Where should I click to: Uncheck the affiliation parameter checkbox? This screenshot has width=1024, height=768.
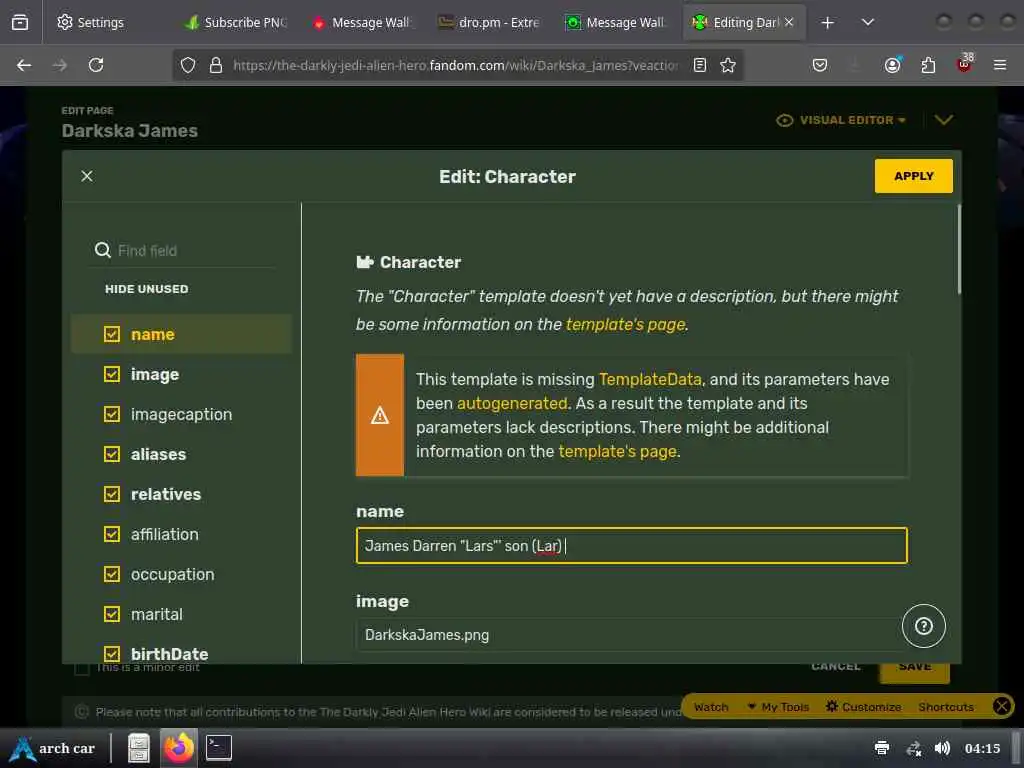[112, 534]
